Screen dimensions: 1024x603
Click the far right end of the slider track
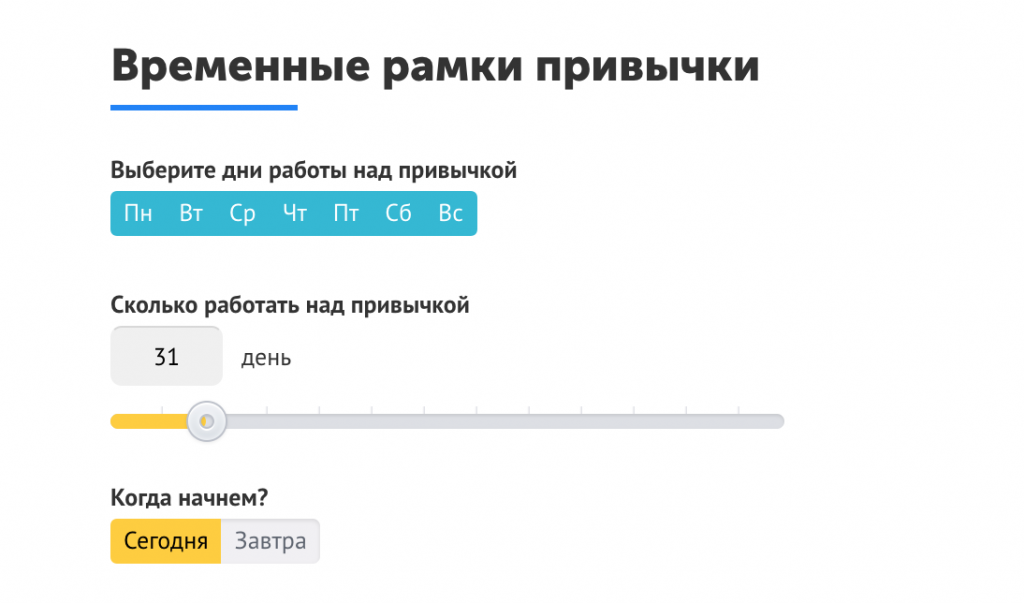point(778,422)
